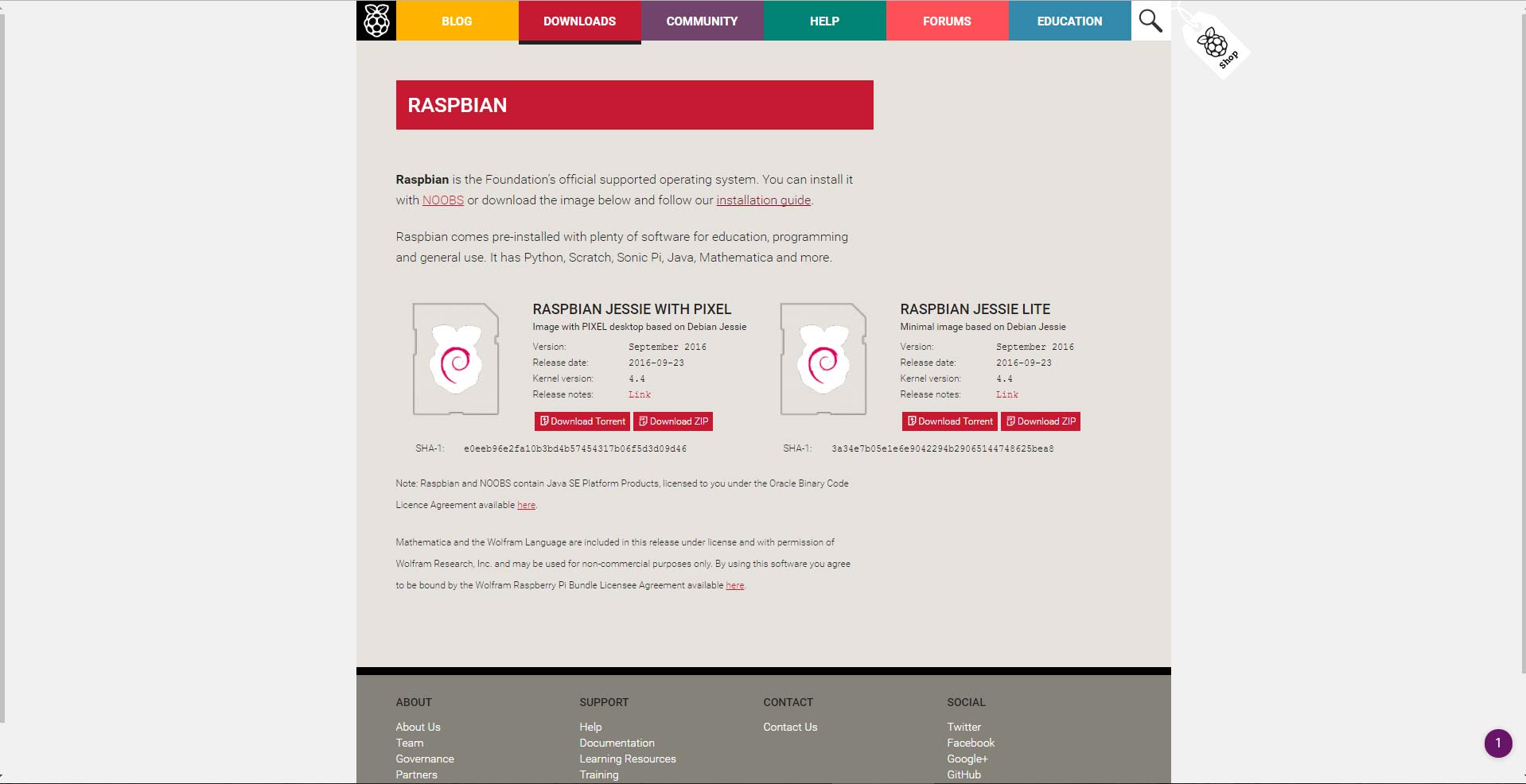Image resolution: width=1526 pixels, height=784 pixels.
Task: Click Help under the Support footer section
Action: tap(591, 727)
